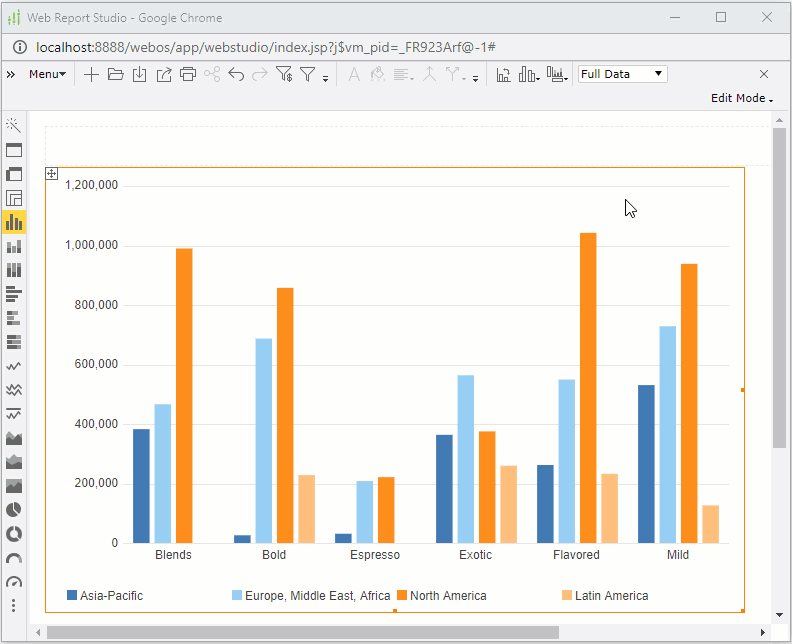This screenshot has width=792, height=644.
Task: Click the New (plus) toolbar icon
Action: 91,74
